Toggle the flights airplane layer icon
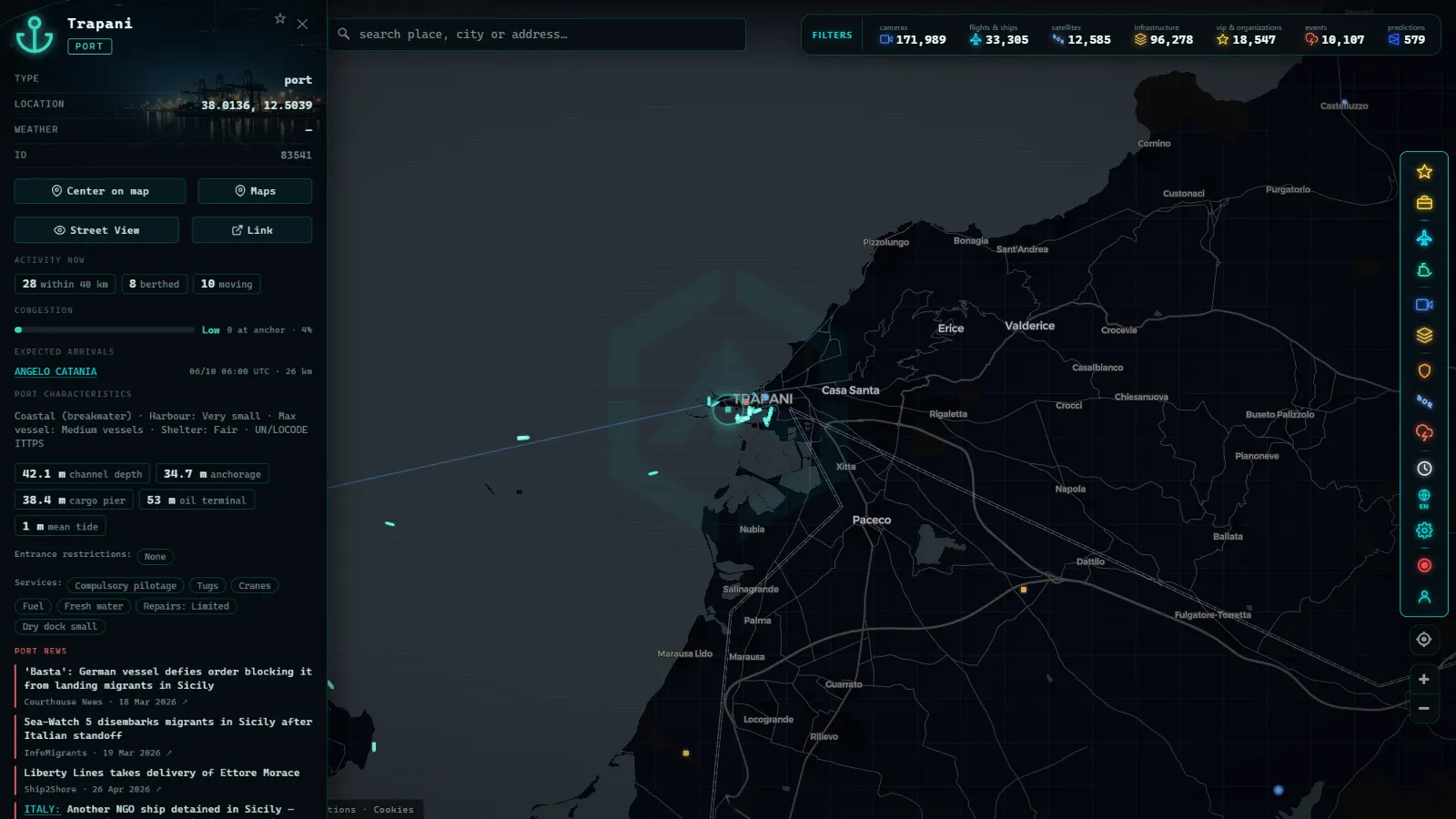1456x819 pixels. pos(1424,238)
